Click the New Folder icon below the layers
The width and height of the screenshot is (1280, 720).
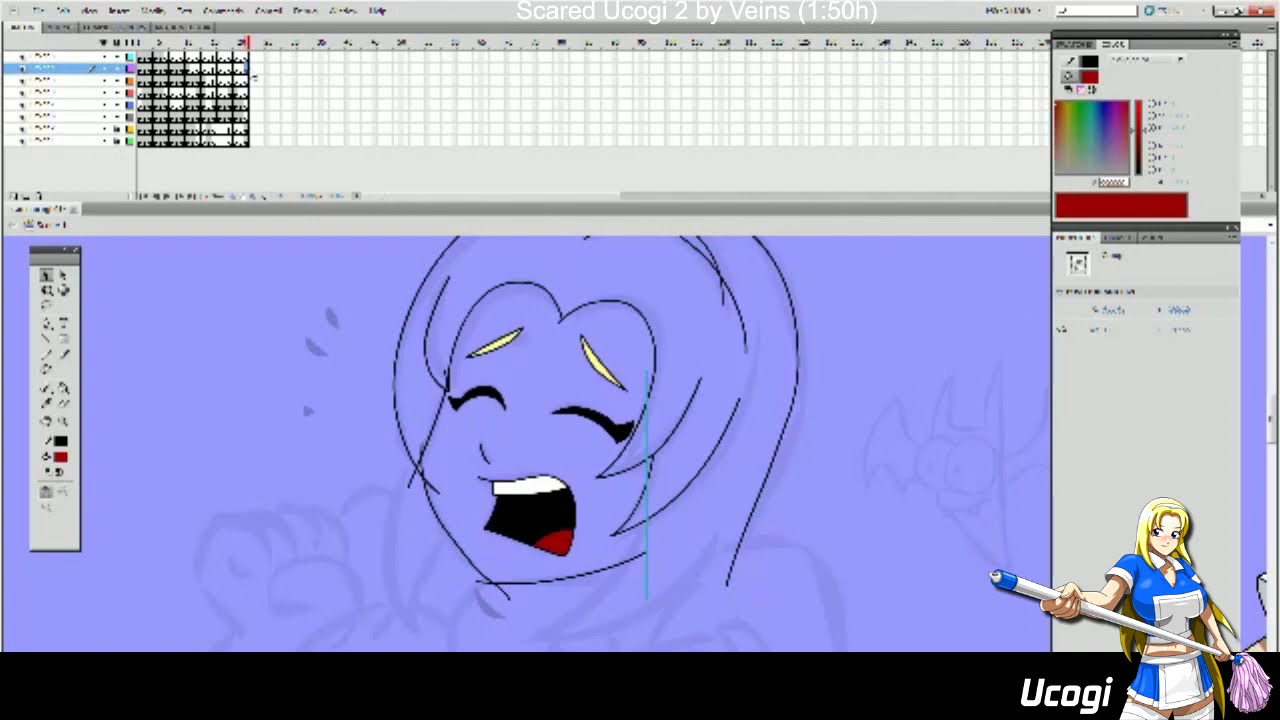(25, 196)
